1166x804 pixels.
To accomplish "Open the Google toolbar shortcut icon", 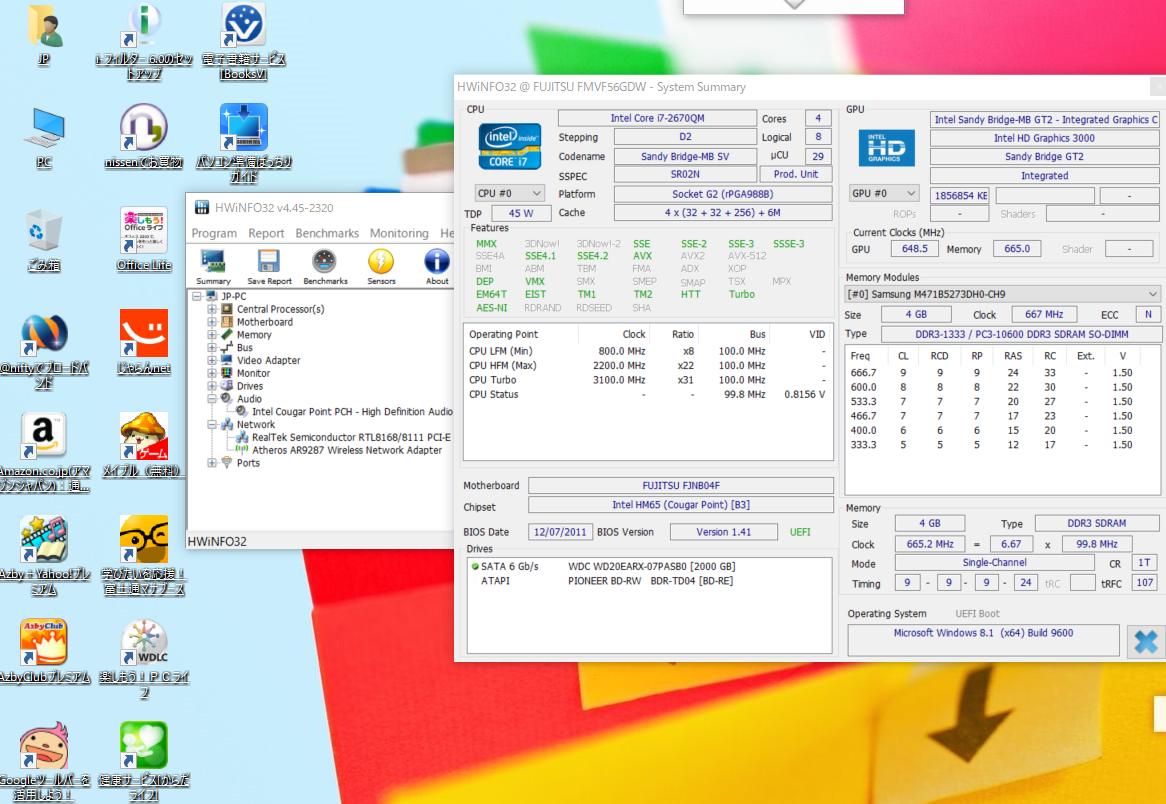I will 44,762.
